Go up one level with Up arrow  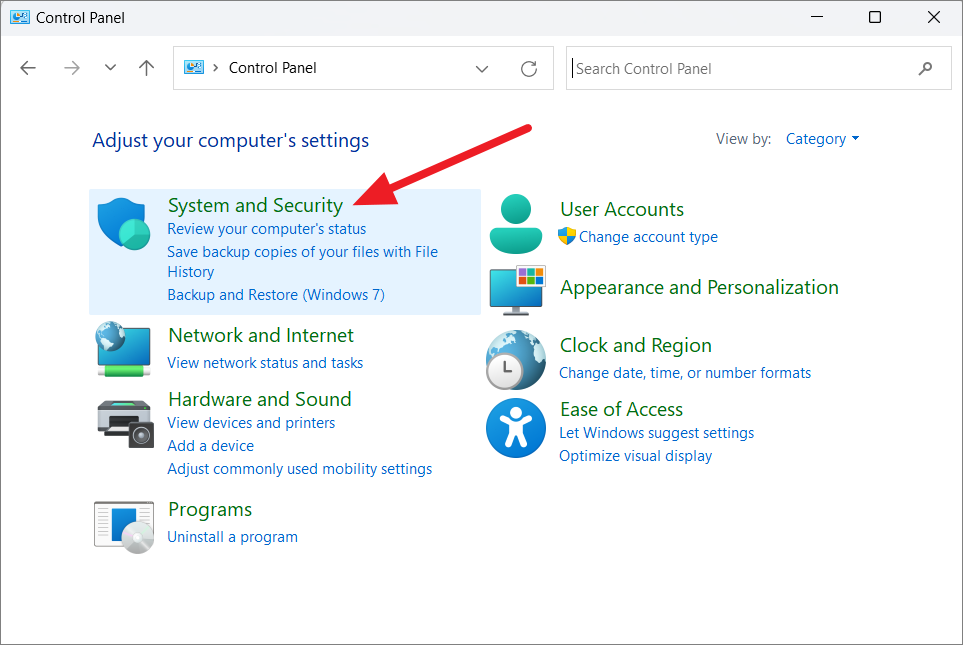pos(147,68)
